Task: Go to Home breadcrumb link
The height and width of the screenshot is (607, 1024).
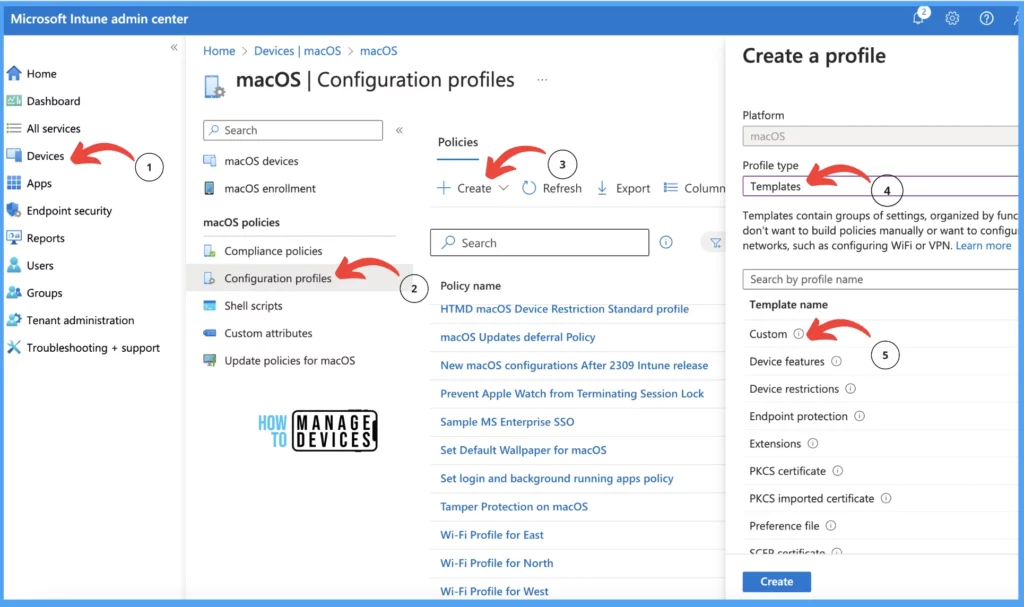Action: click(x=219, y=51)
